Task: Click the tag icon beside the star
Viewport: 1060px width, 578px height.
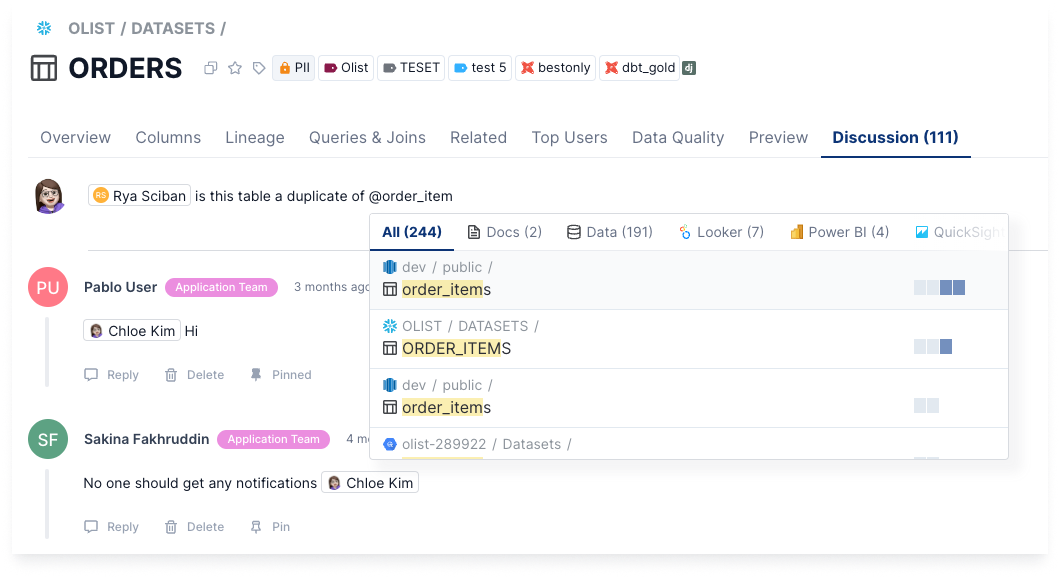Action: [x=259, y=68]
